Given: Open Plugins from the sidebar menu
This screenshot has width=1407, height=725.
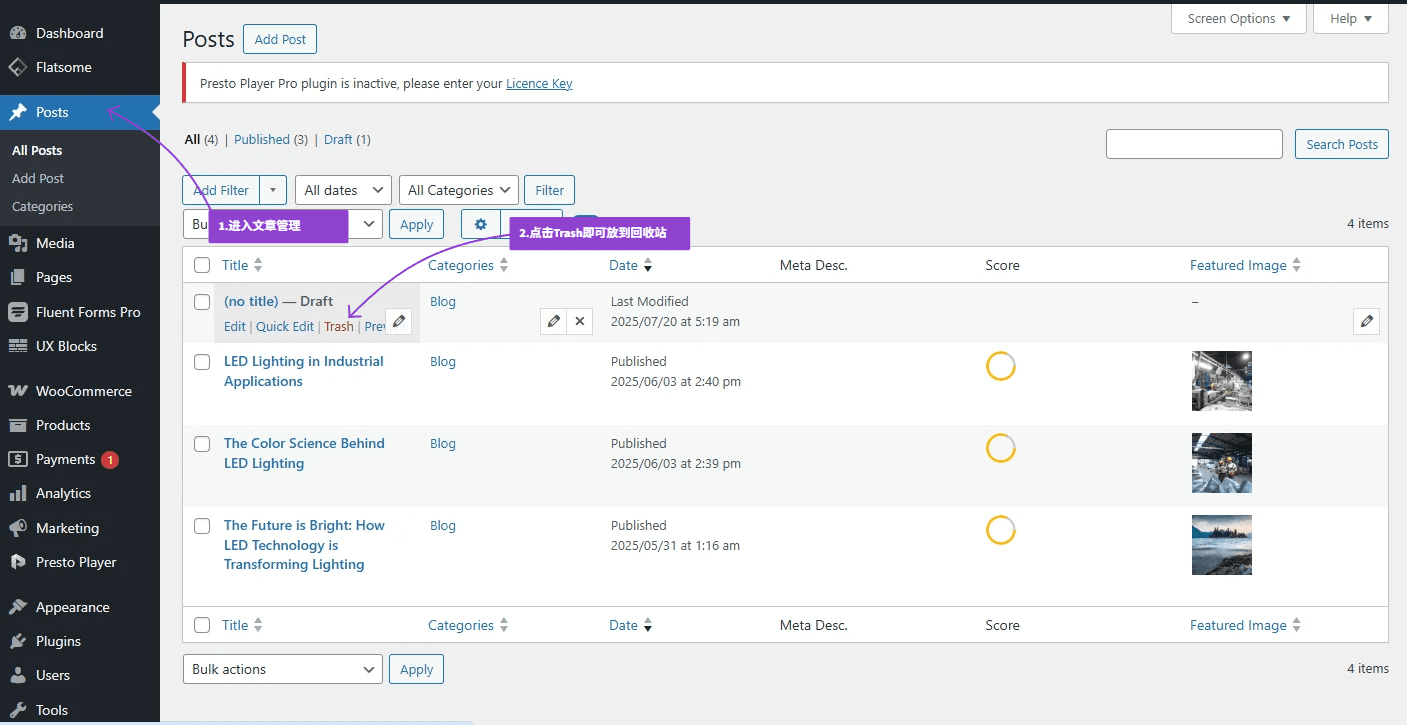Looking at the screenshot, I should [58, 641].
